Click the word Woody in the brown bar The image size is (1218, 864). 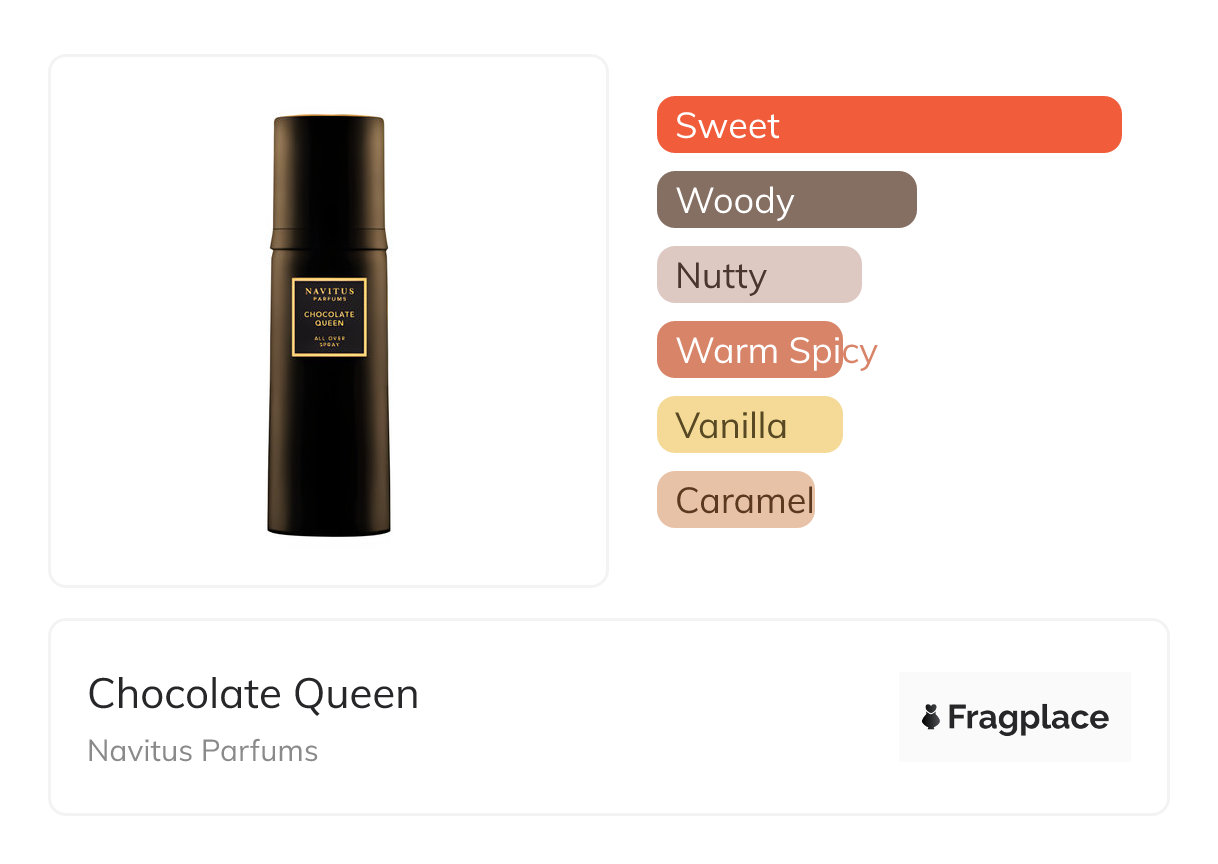pos(735,201)
